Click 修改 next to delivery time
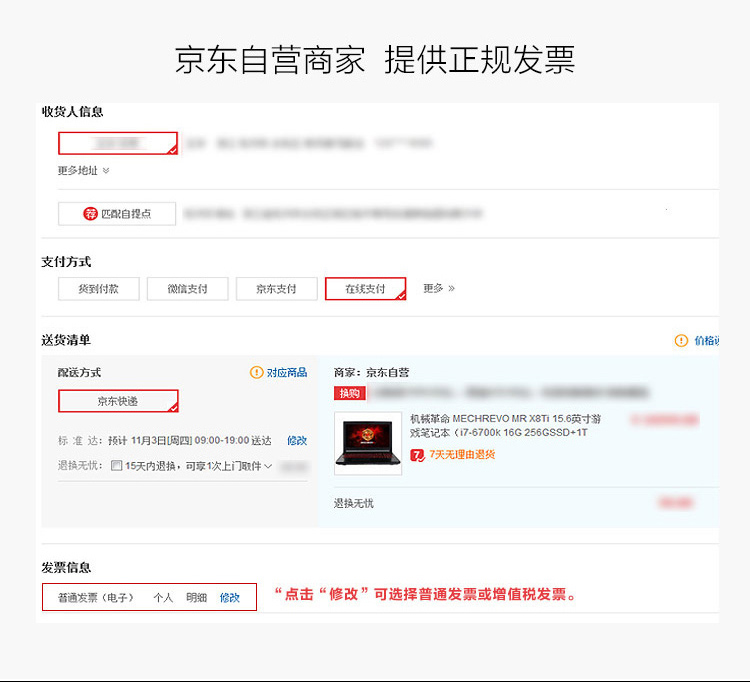Image resolution: width=750 pixels, height=682 pixels. (x=297, y=440)
